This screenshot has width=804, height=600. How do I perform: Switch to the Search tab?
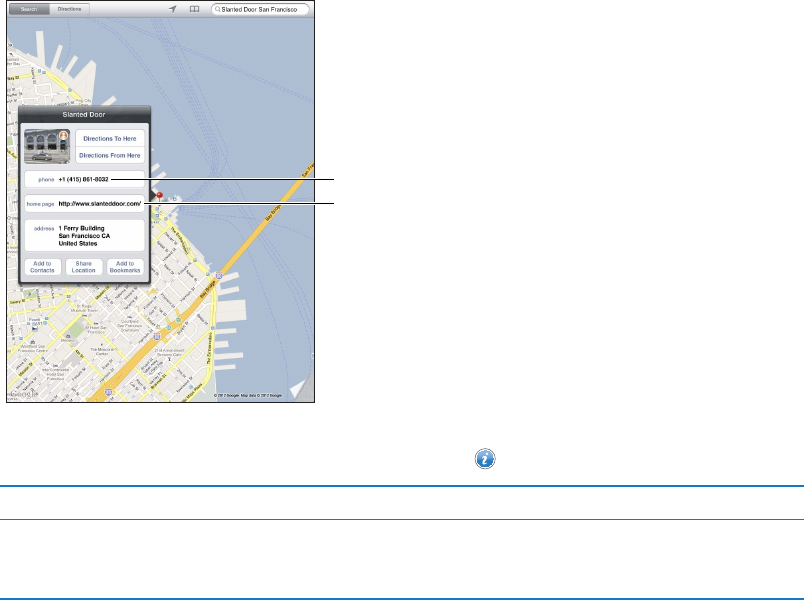pyautogui.click(x=29, y=9)
